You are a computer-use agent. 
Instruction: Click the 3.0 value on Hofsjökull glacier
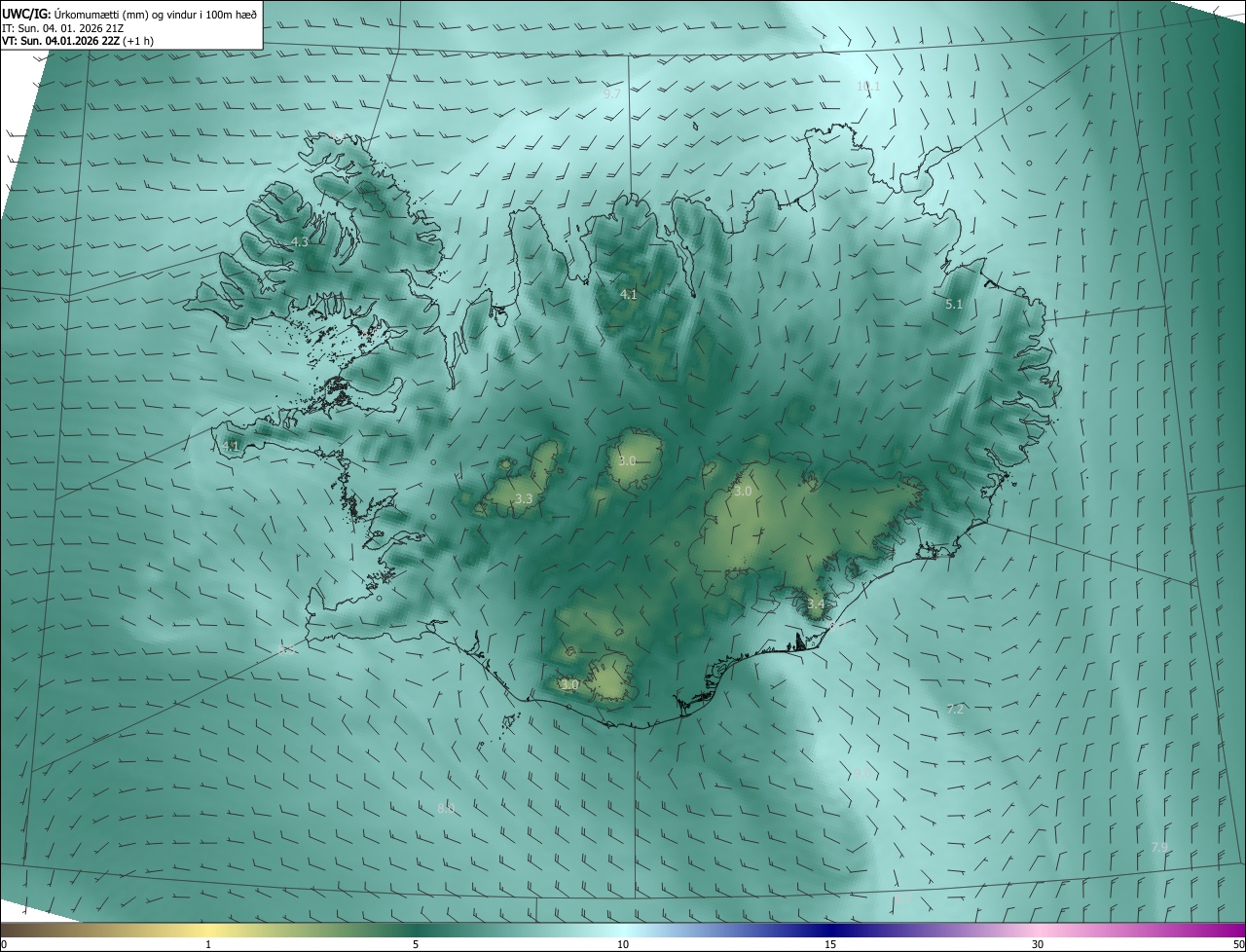(627, 460)
